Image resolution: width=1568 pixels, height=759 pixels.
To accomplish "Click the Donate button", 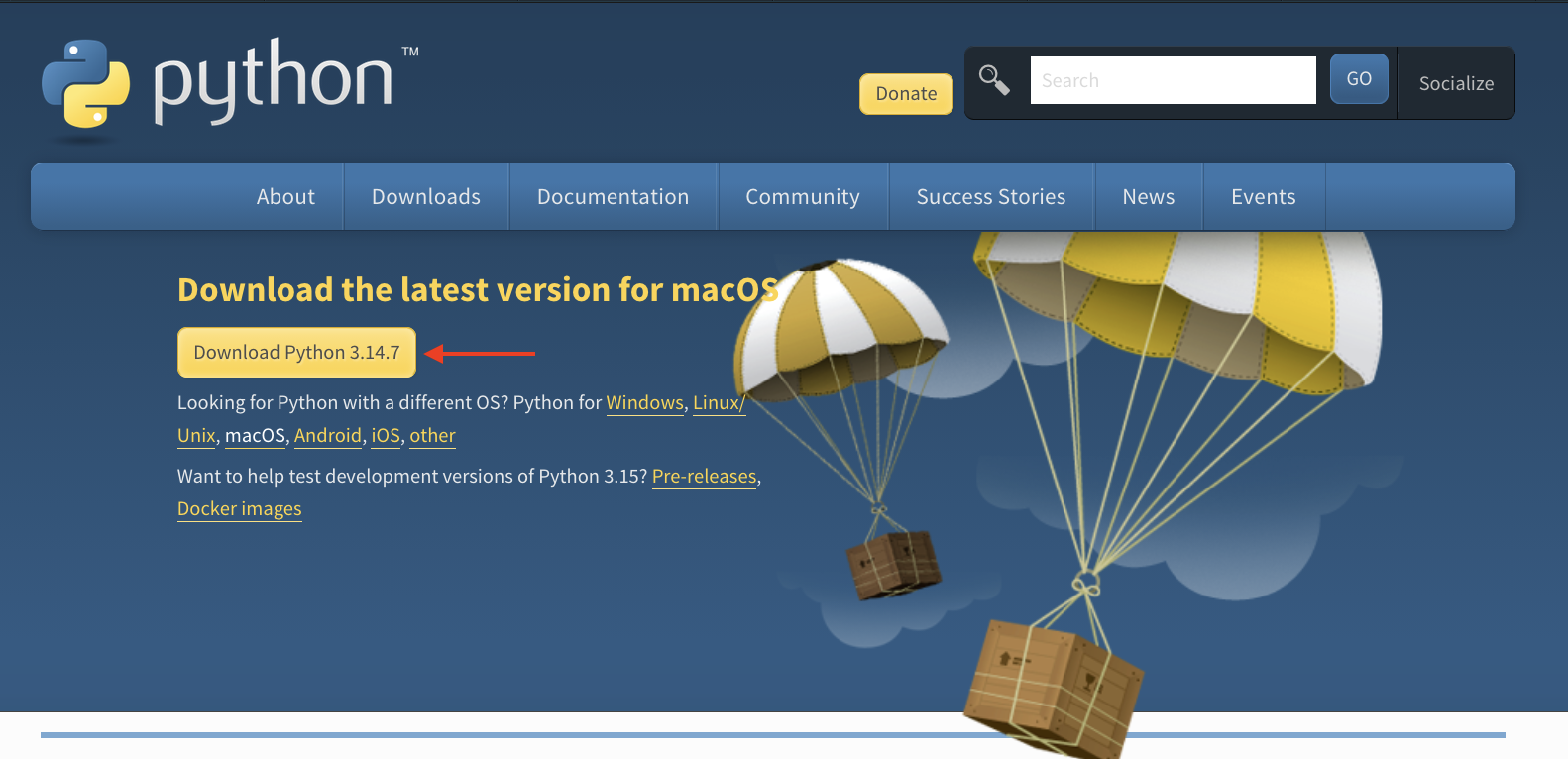I will 906,94.
